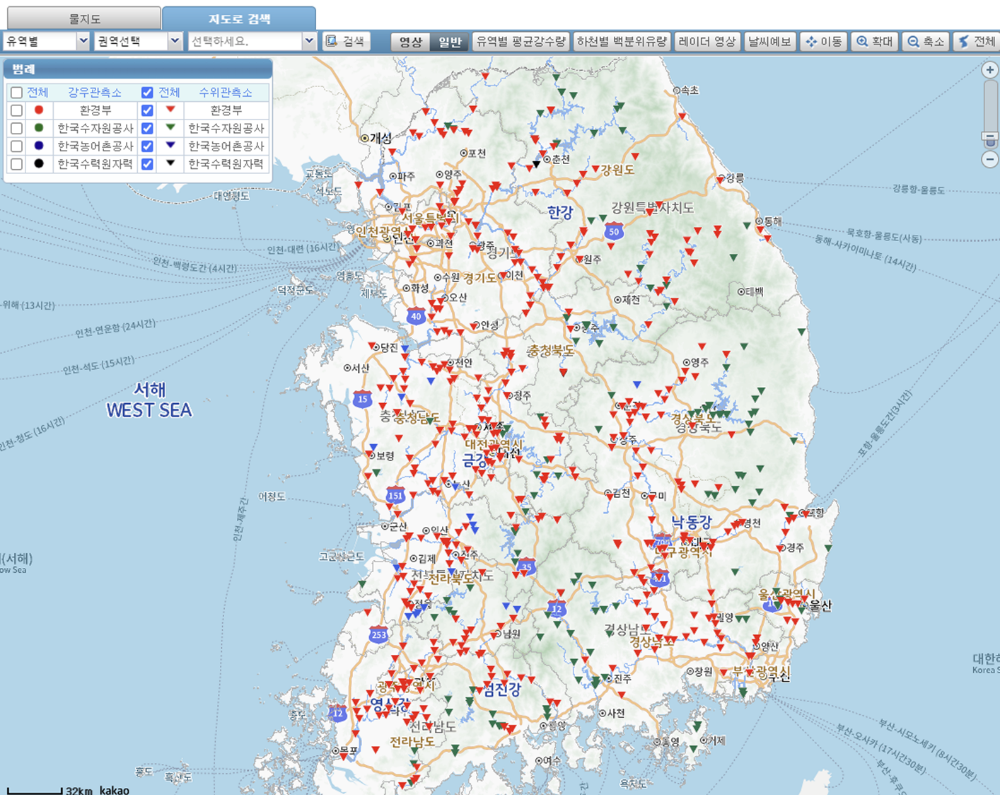
Task: Switch to the 물지도 tab
Action: pyautogui.click(x=84, y=18)
